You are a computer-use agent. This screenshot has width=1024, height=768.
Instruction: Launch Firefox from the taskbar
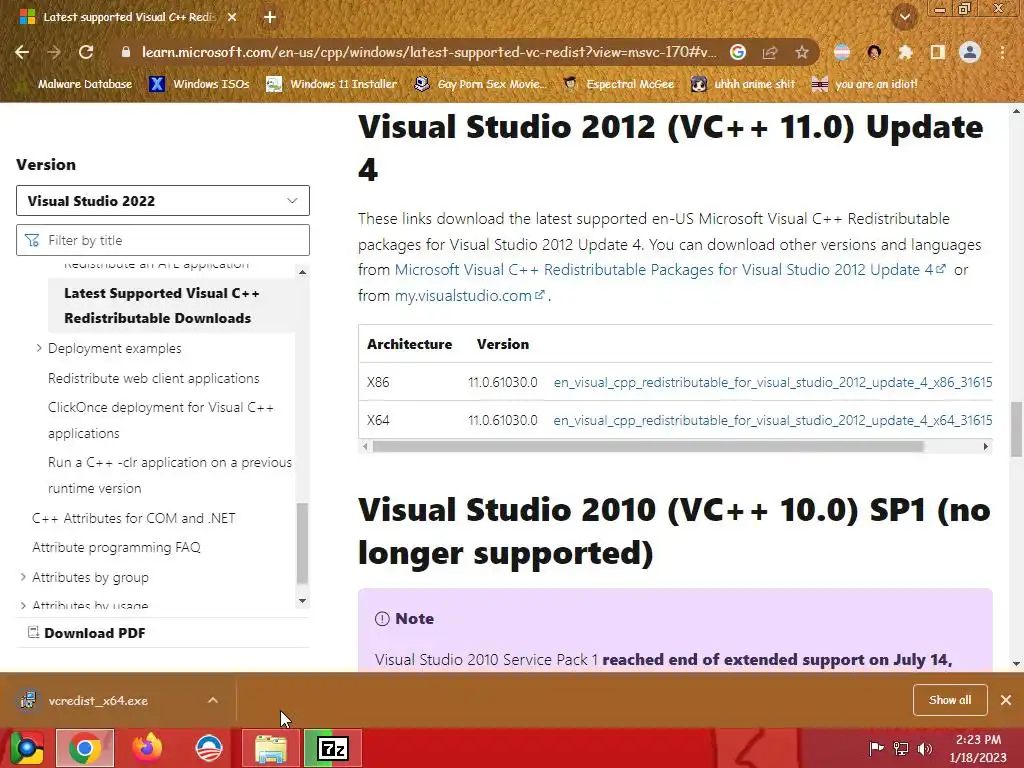point(147,748)
